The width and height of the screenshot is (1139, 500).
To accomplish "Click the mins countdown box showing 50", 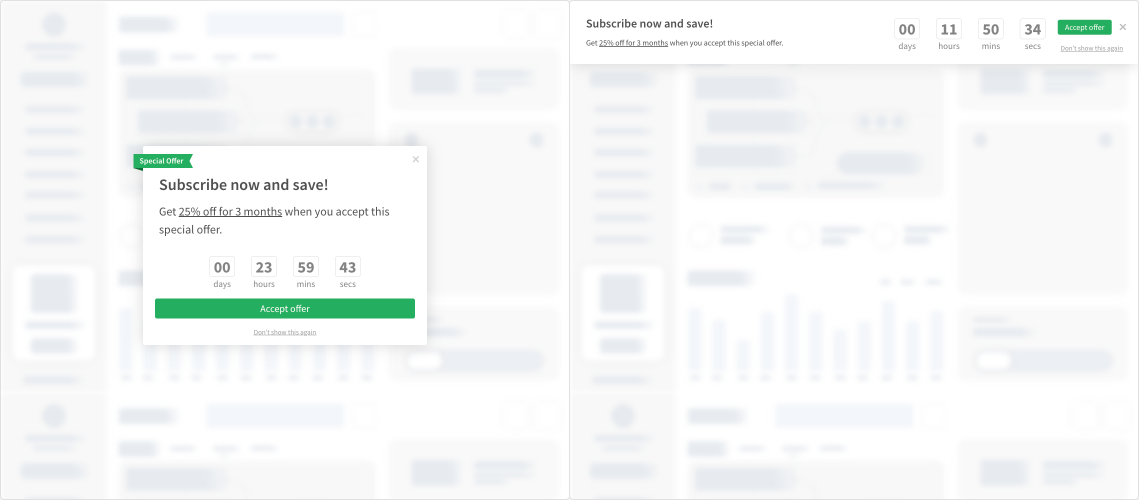I will 991,30.
